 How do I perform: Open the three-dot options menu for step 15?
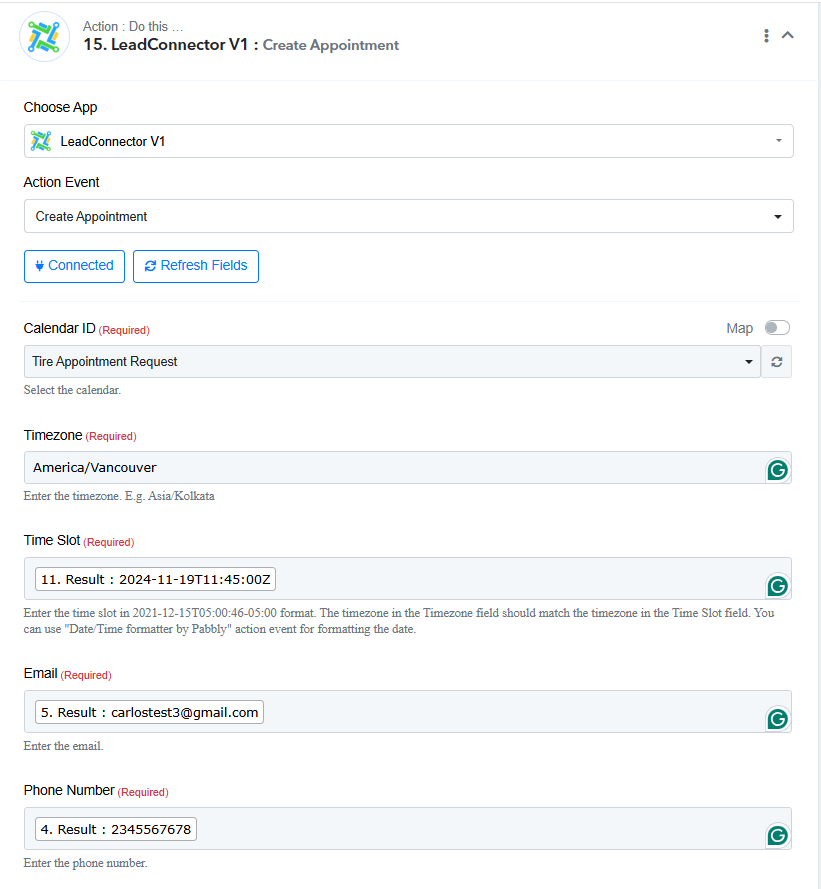pos(766,36)
